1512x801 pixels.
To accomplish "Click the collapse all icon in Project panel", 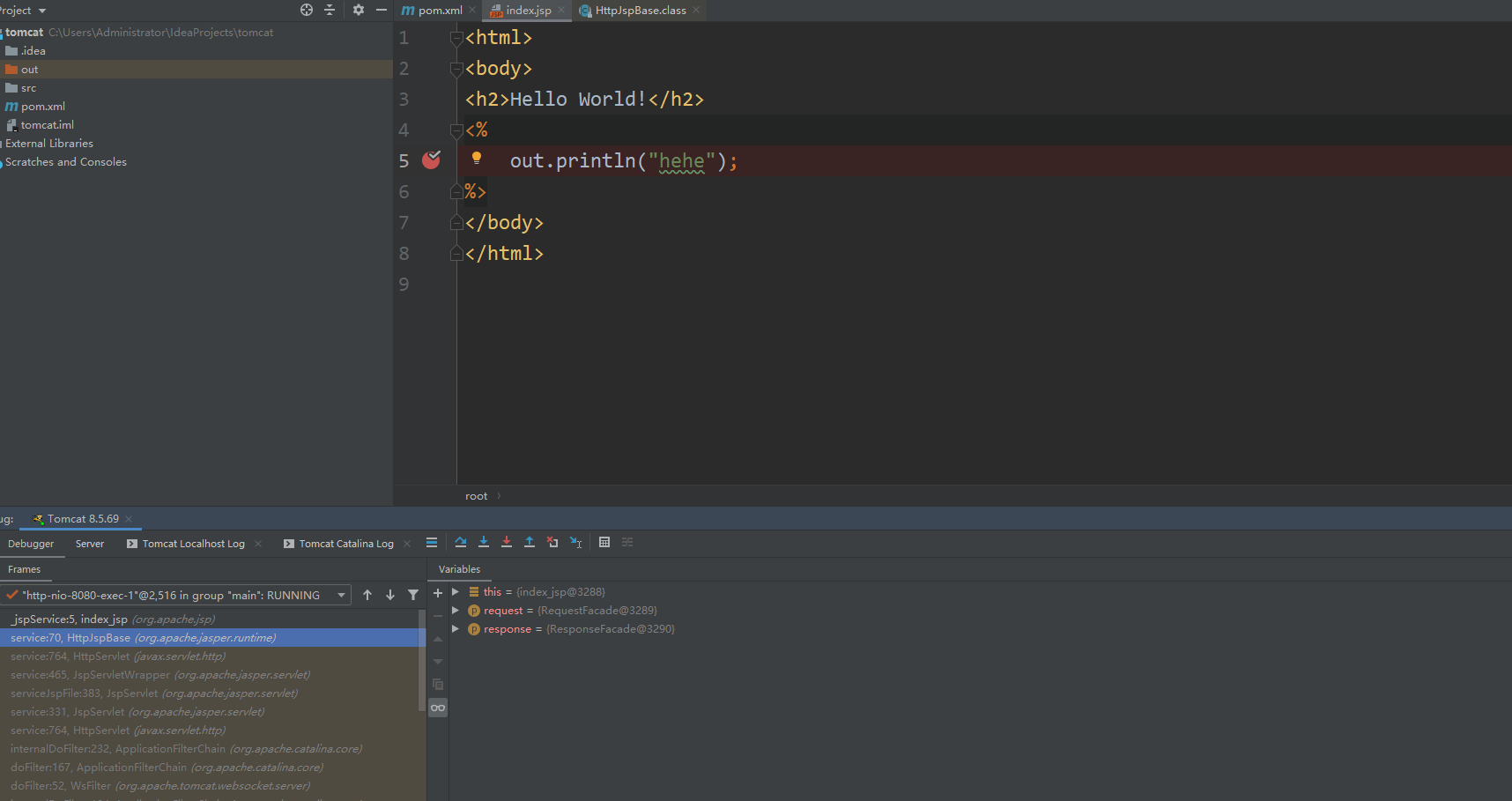I will (x=330, y=10).
